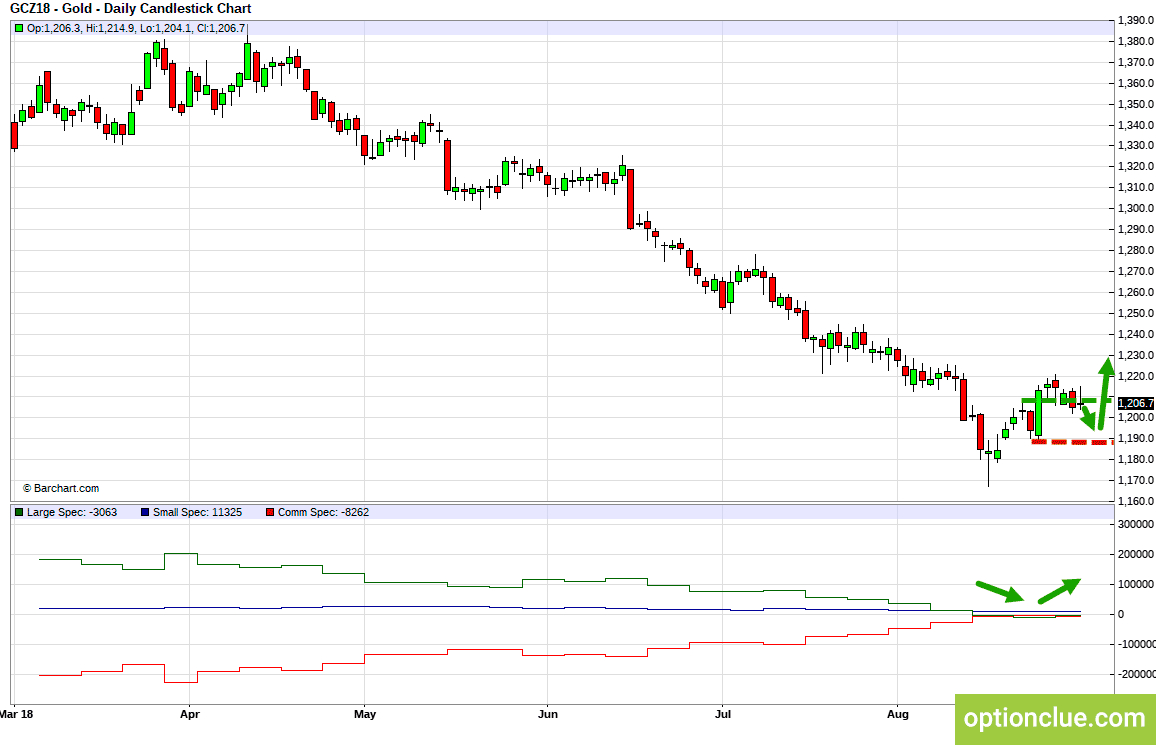Click the 200000 label on the COT axis
The height and width of the screenshot is (745, 1156).
1136,554
